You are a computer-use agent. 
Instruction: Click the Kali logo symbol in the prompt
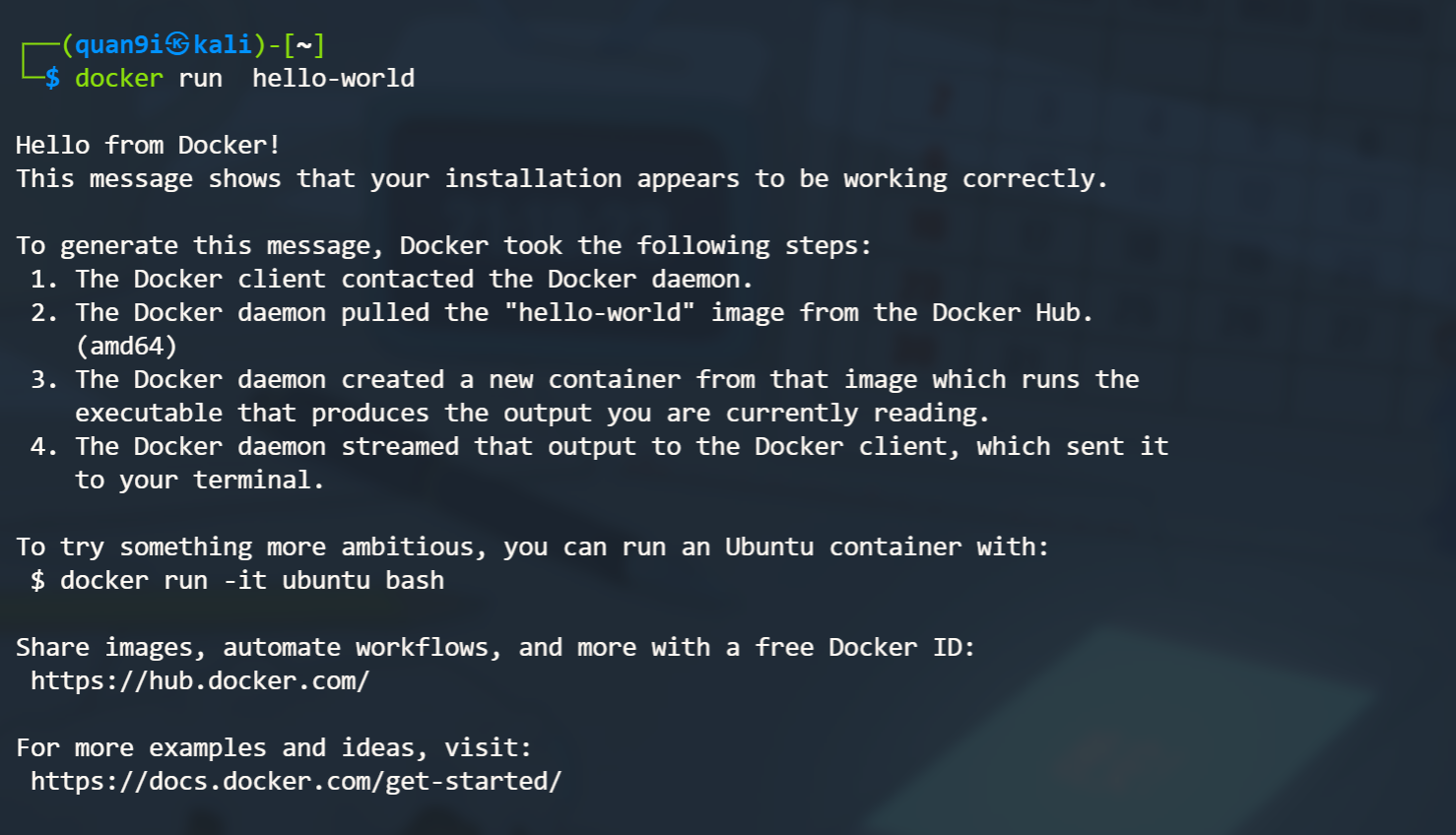click(x=177, y=43)
